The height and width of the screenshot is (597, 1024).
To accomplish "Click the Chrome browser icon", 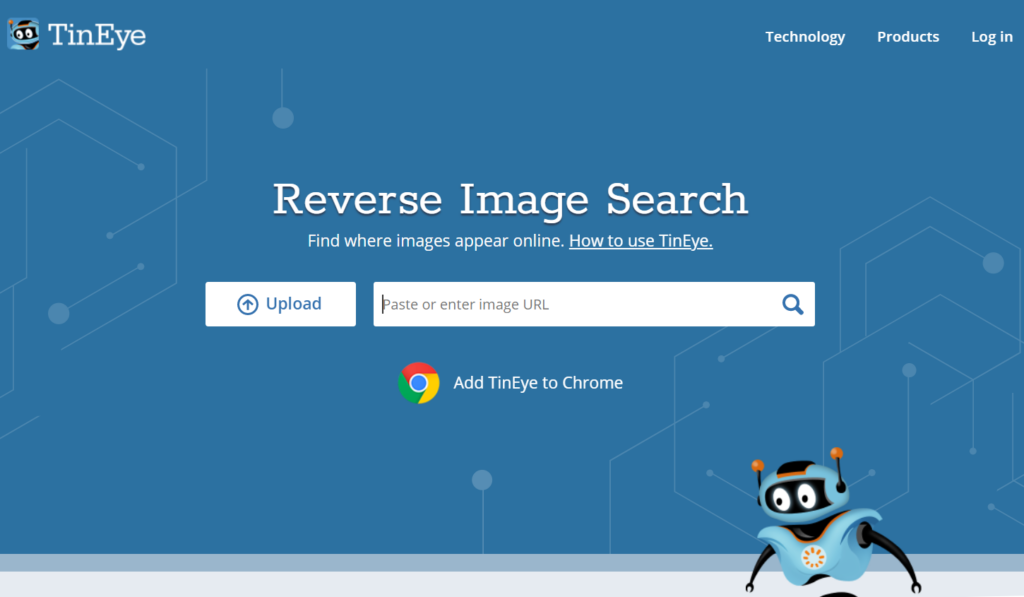I will [x=419, y=383].
